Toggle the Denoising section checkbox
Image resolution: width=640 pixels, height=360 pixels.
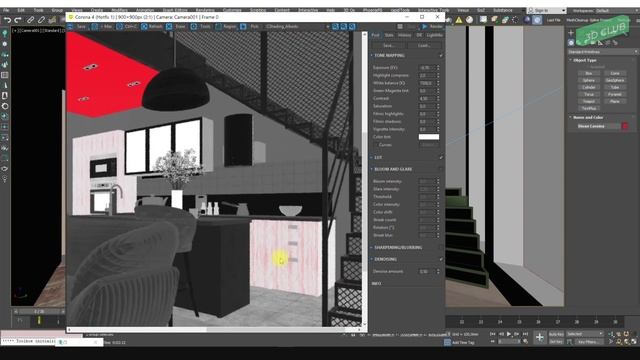click(441, 259)
